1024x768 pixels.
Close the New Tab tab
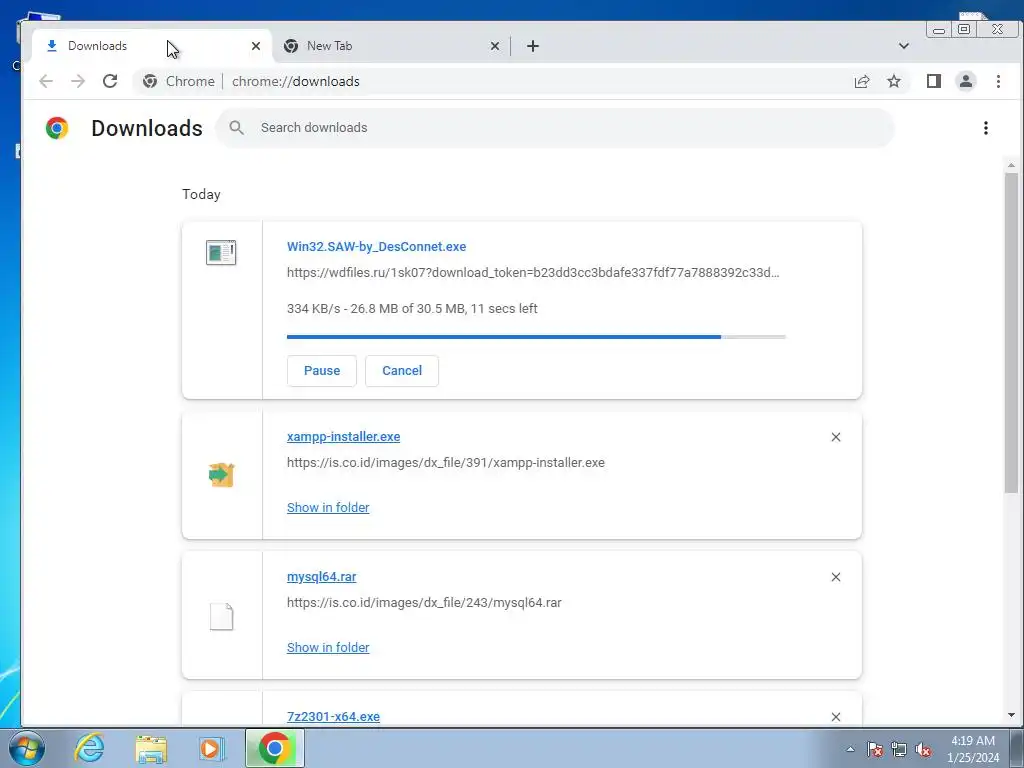(494, 46)
